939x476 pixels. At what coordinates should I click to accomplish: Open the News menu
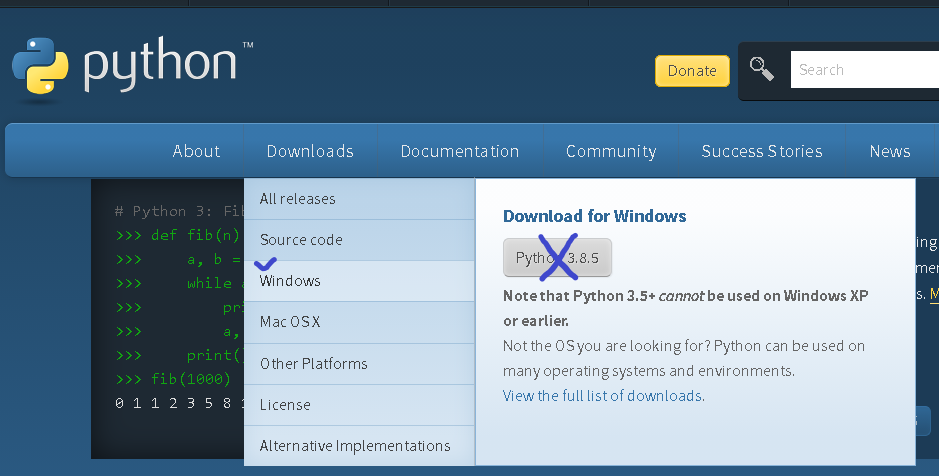[x=890, y=151]
